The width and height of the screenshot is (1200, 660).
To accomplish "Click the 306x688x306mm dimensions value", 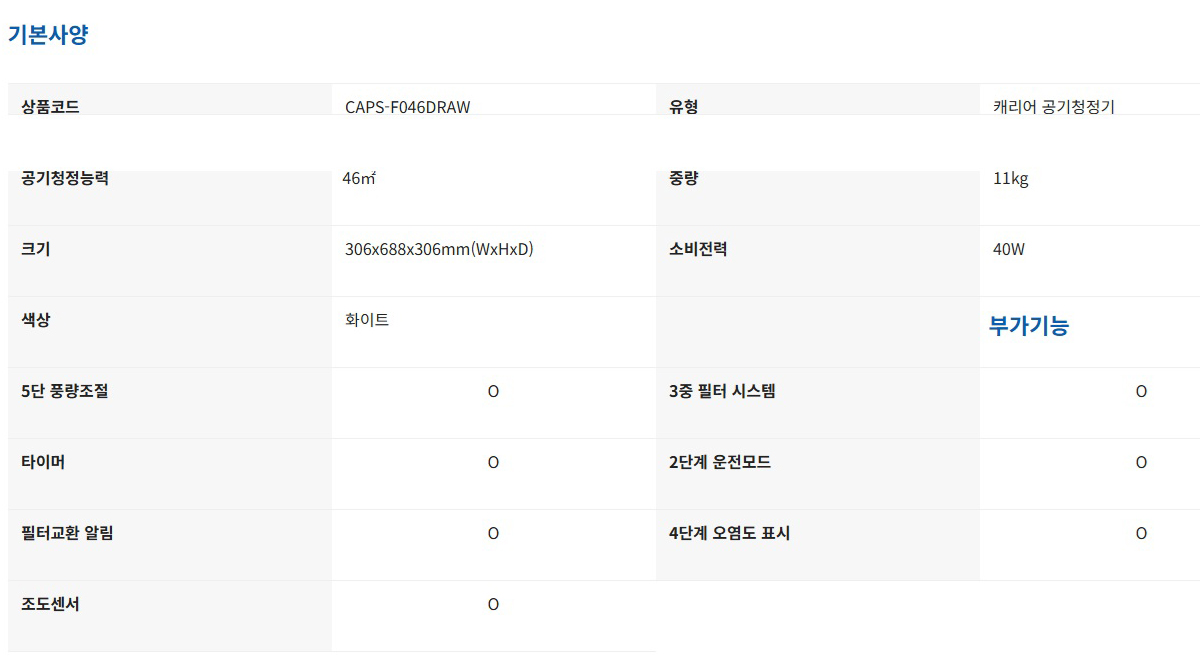I will click(x=439, y=250).
